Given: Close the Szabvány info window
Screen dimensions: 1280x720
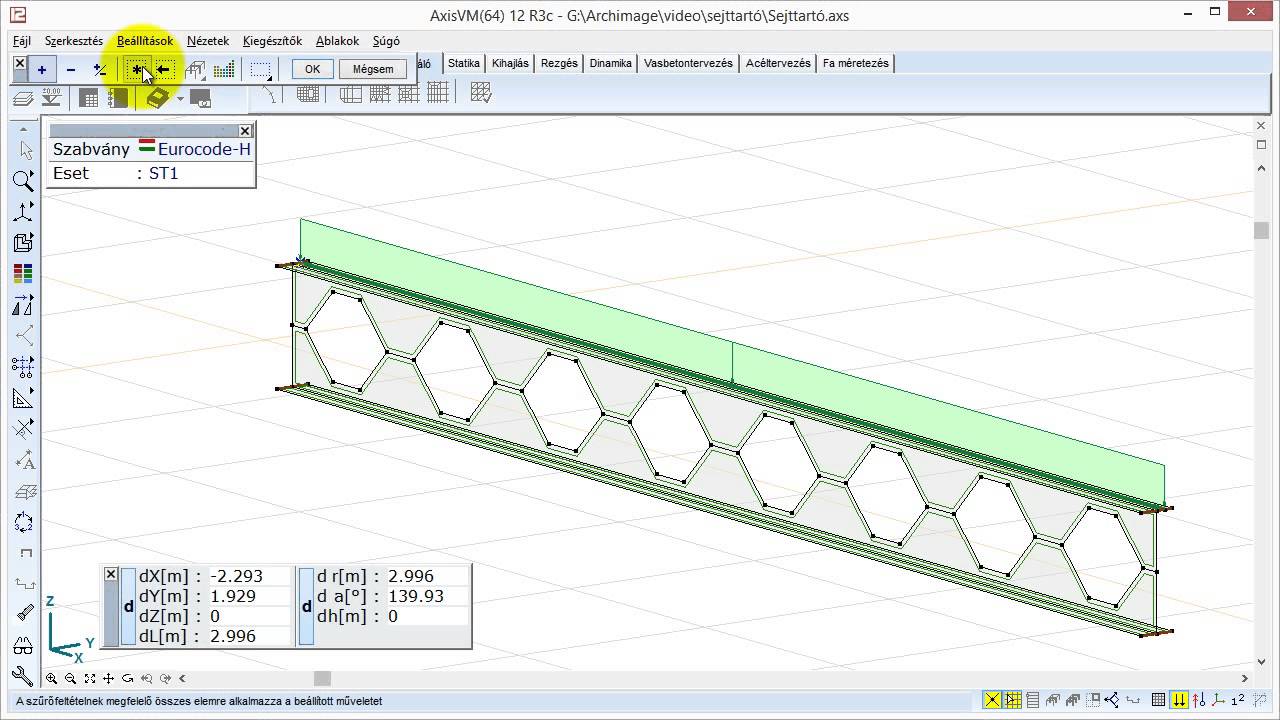Looking at the screenshot, I should pos(245,131).
